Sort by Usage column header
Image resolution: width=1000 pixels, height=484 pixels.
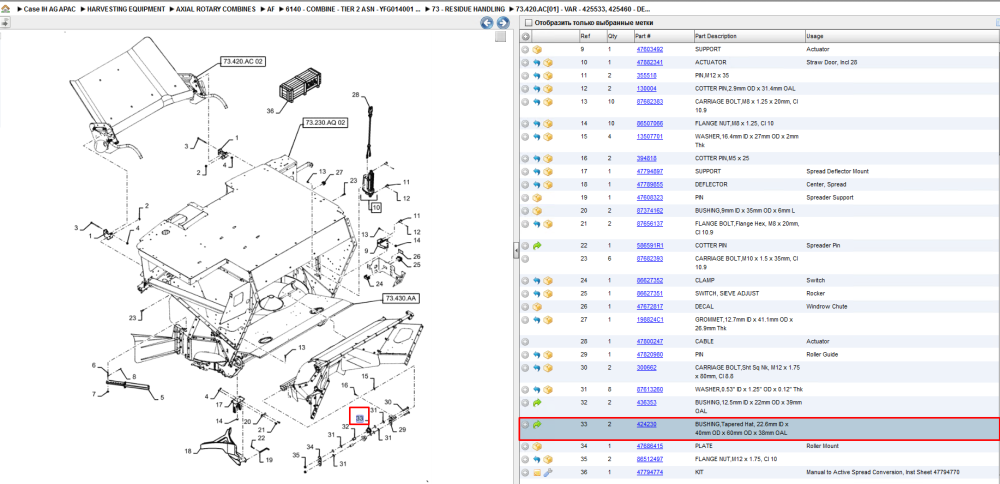tap(815, 36)
